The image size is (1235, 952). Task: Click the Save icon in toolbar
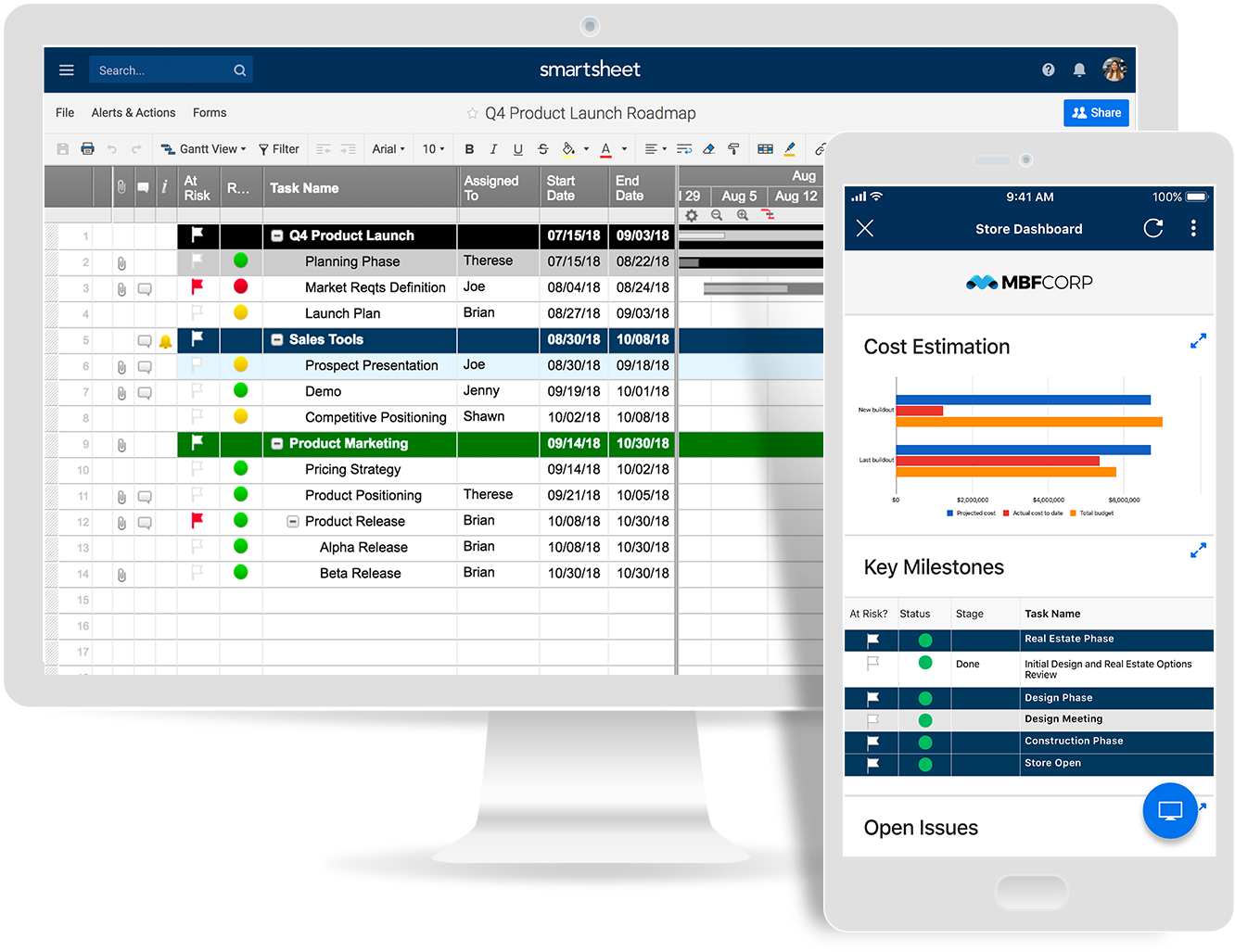click(63, 149)
